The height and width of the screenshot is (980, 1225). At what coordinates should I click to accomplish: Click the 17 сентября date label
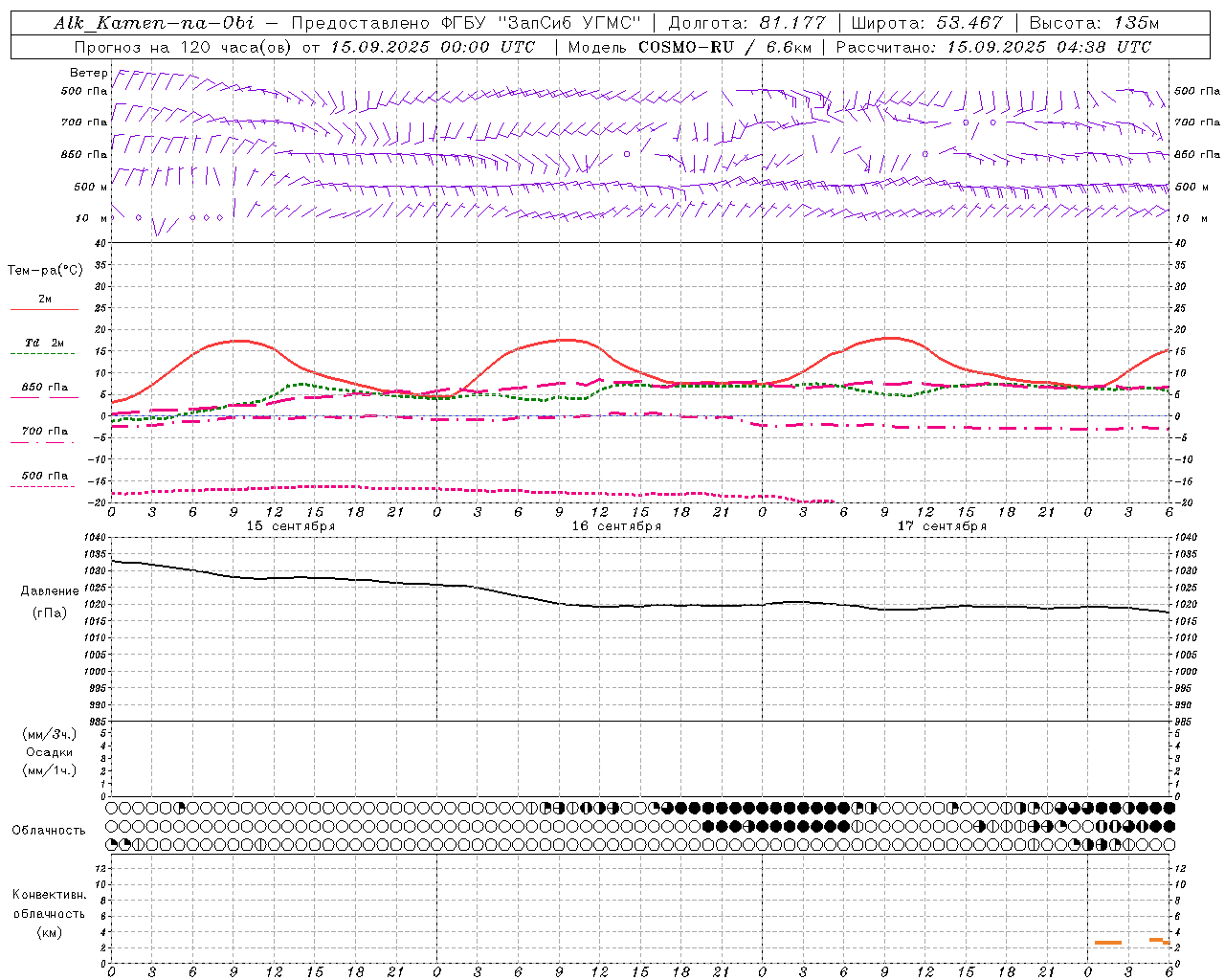click(942, 526)
